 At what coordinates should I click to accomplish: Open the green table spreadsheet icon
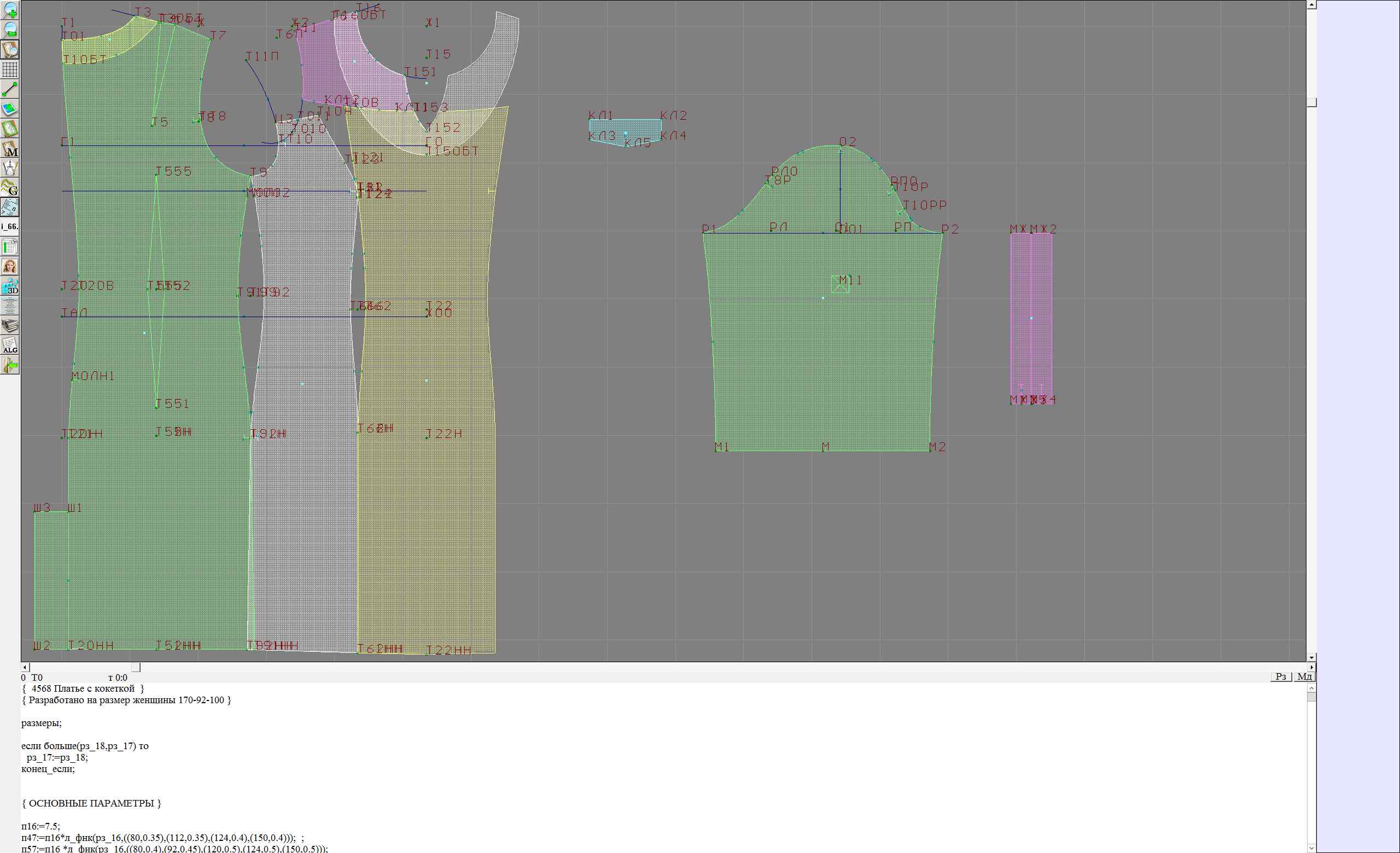click(10, 247)
